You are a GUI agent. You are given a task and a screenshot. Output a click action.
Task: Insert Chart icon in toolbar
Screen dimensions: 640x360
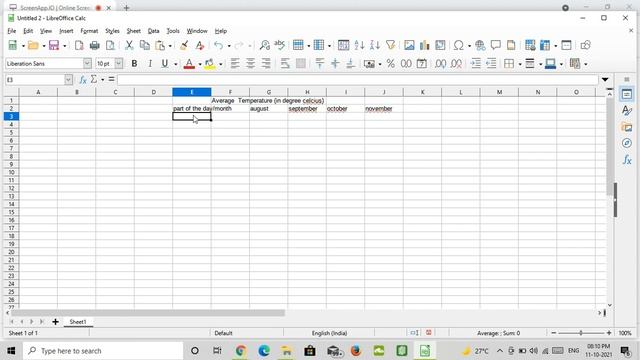tap(424, 45)
